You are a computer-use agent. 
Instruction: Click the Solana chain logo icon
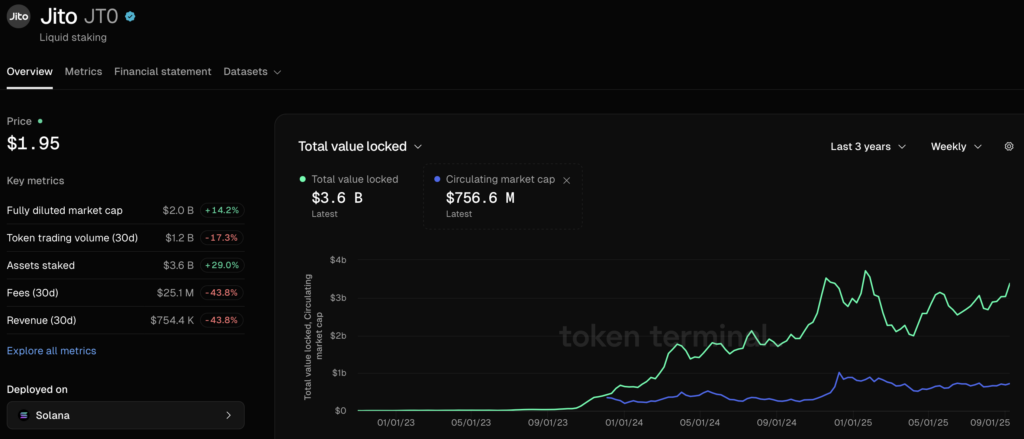click(x=25, y=415)
